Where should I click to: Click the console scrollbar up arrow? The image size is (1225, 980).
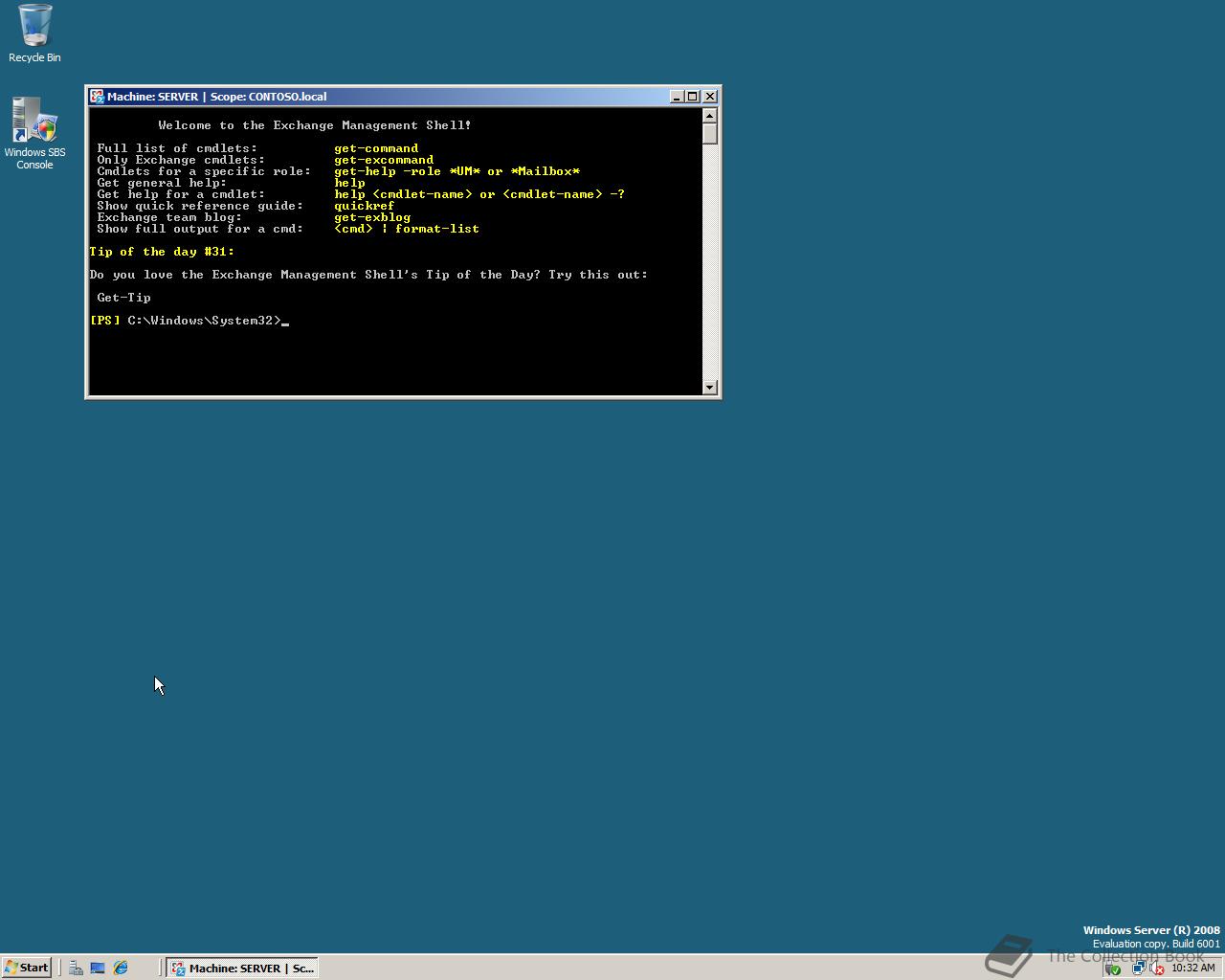coord(709,116)
